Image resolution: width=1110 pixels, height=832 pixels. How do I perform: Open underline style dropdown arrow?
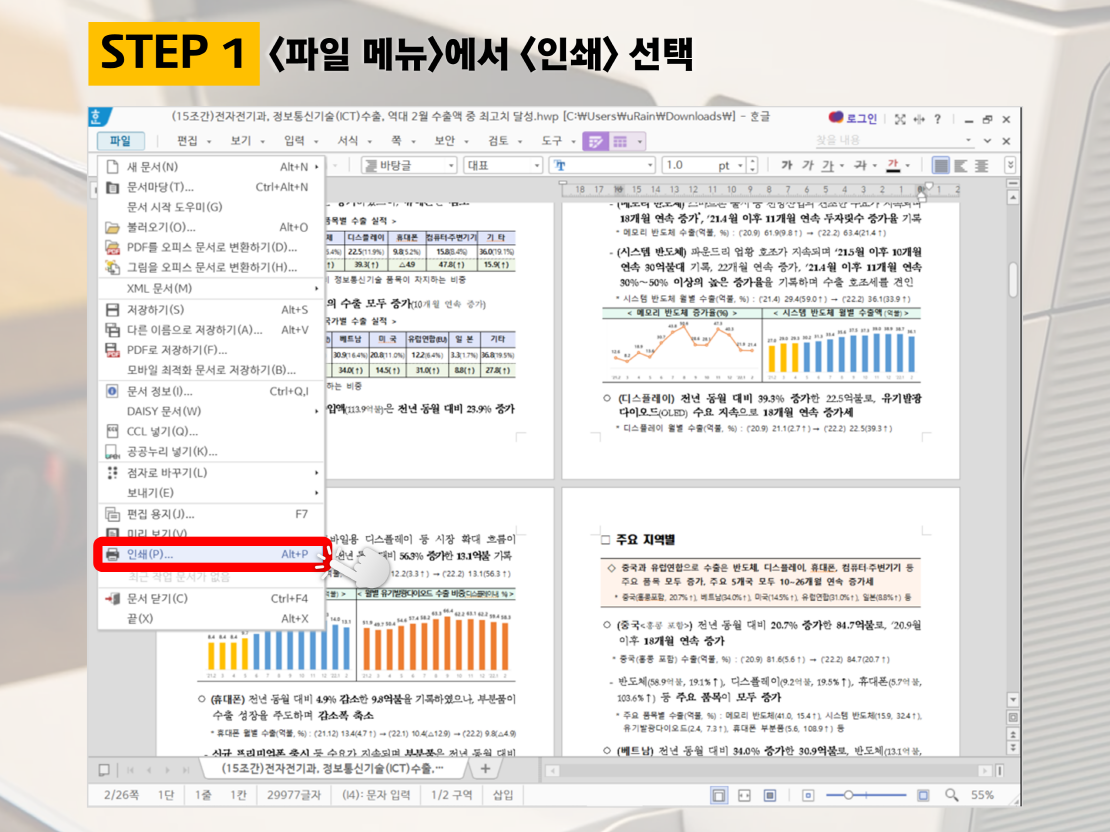pyautogui.click(x=842, y=165)
